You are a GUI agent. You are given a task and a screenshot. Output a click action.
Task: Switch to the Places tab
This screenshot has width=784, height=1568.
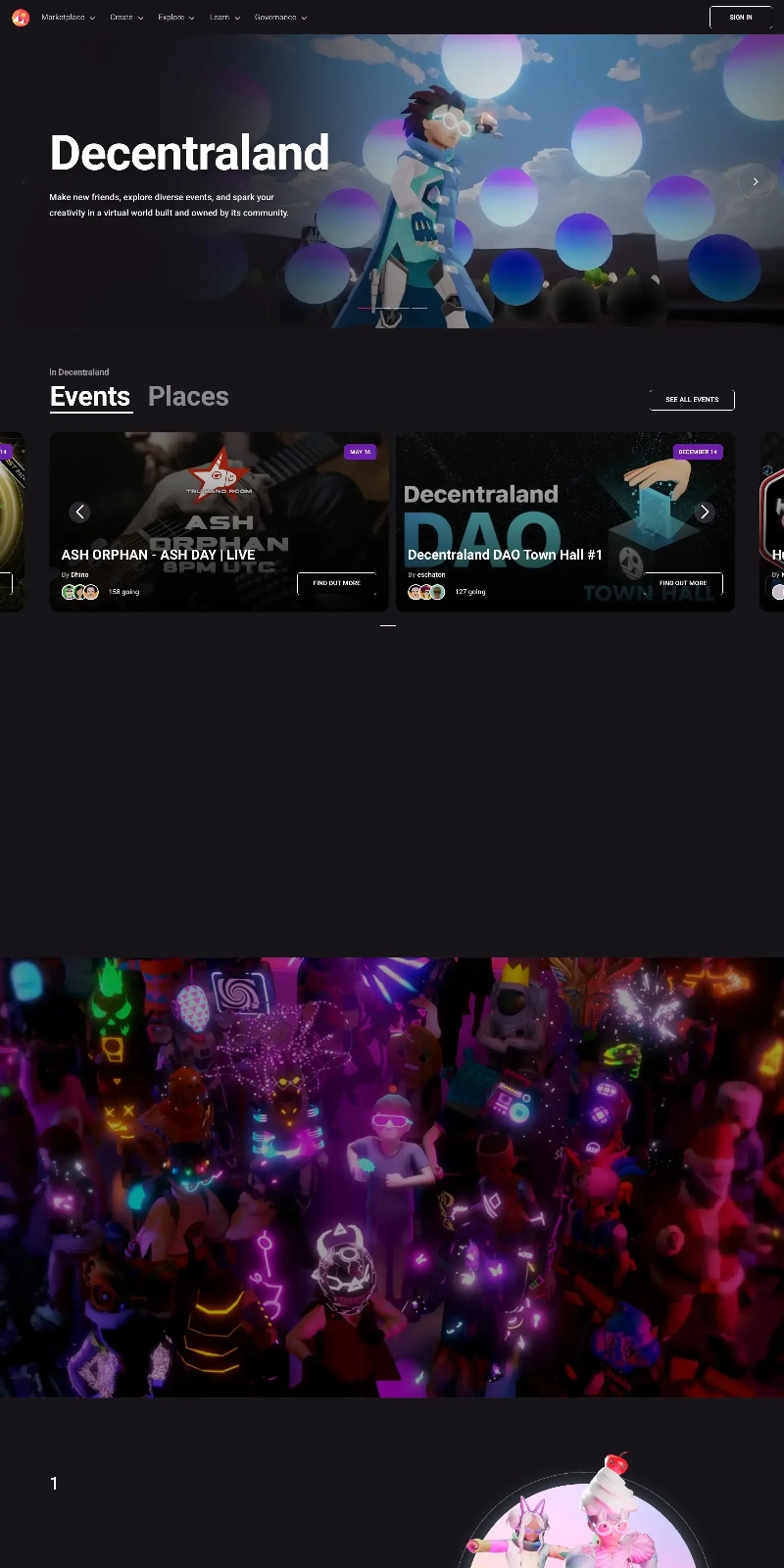pos(188,397)
